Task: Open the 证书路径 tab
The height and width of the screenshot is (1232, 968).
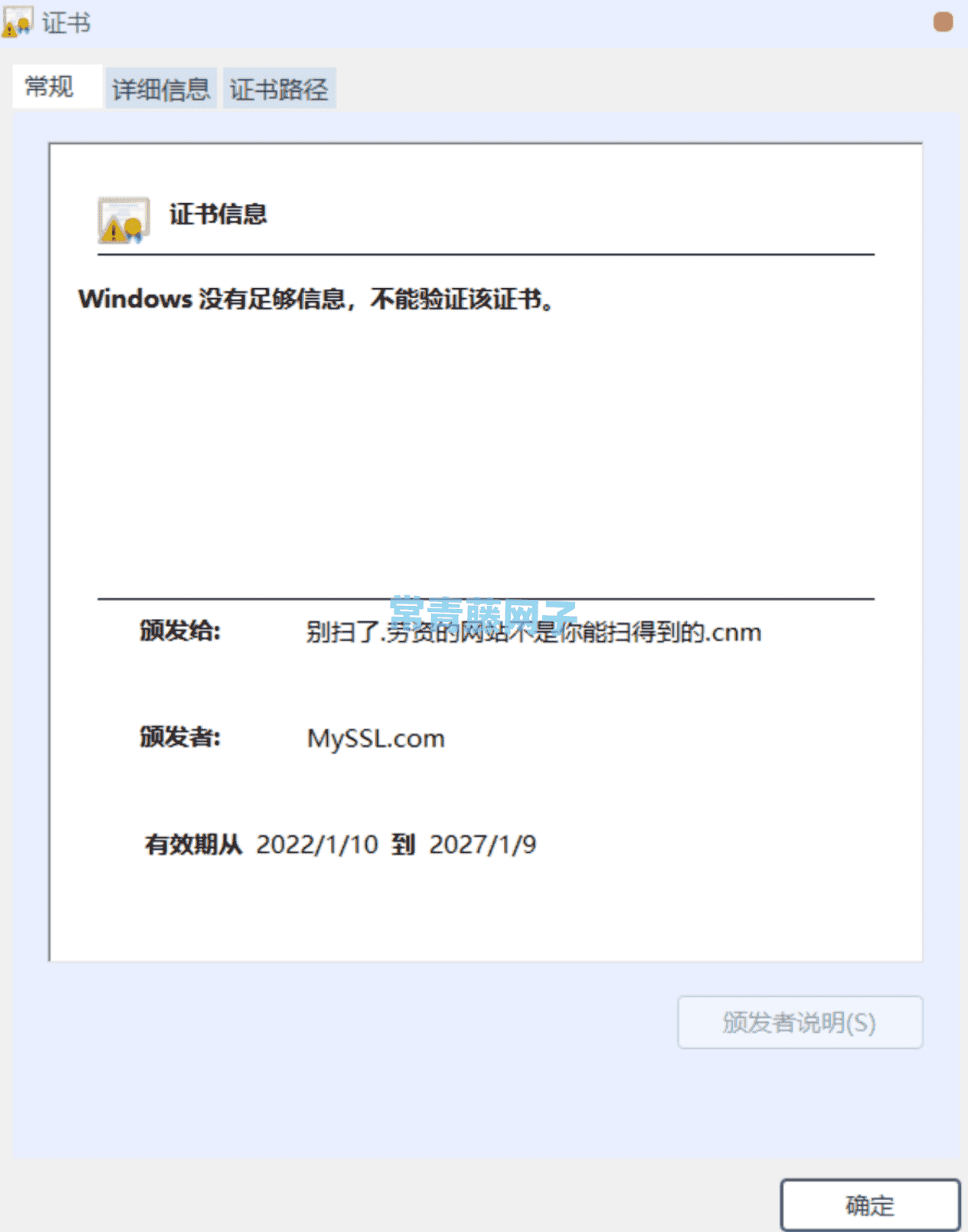Action: (279, 89)
